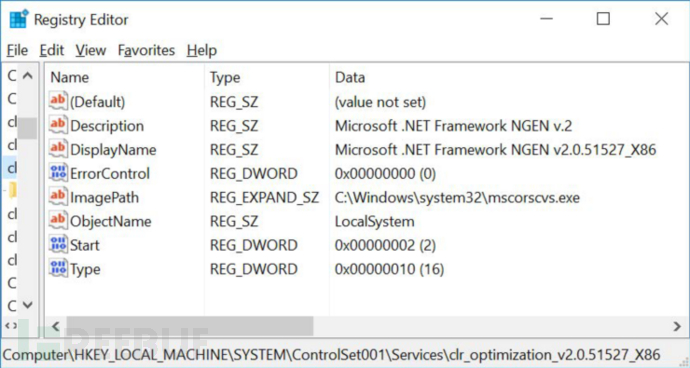Click the LocalSystem data cell
This screenshot has height=368, width=690.
click(374, 221)
